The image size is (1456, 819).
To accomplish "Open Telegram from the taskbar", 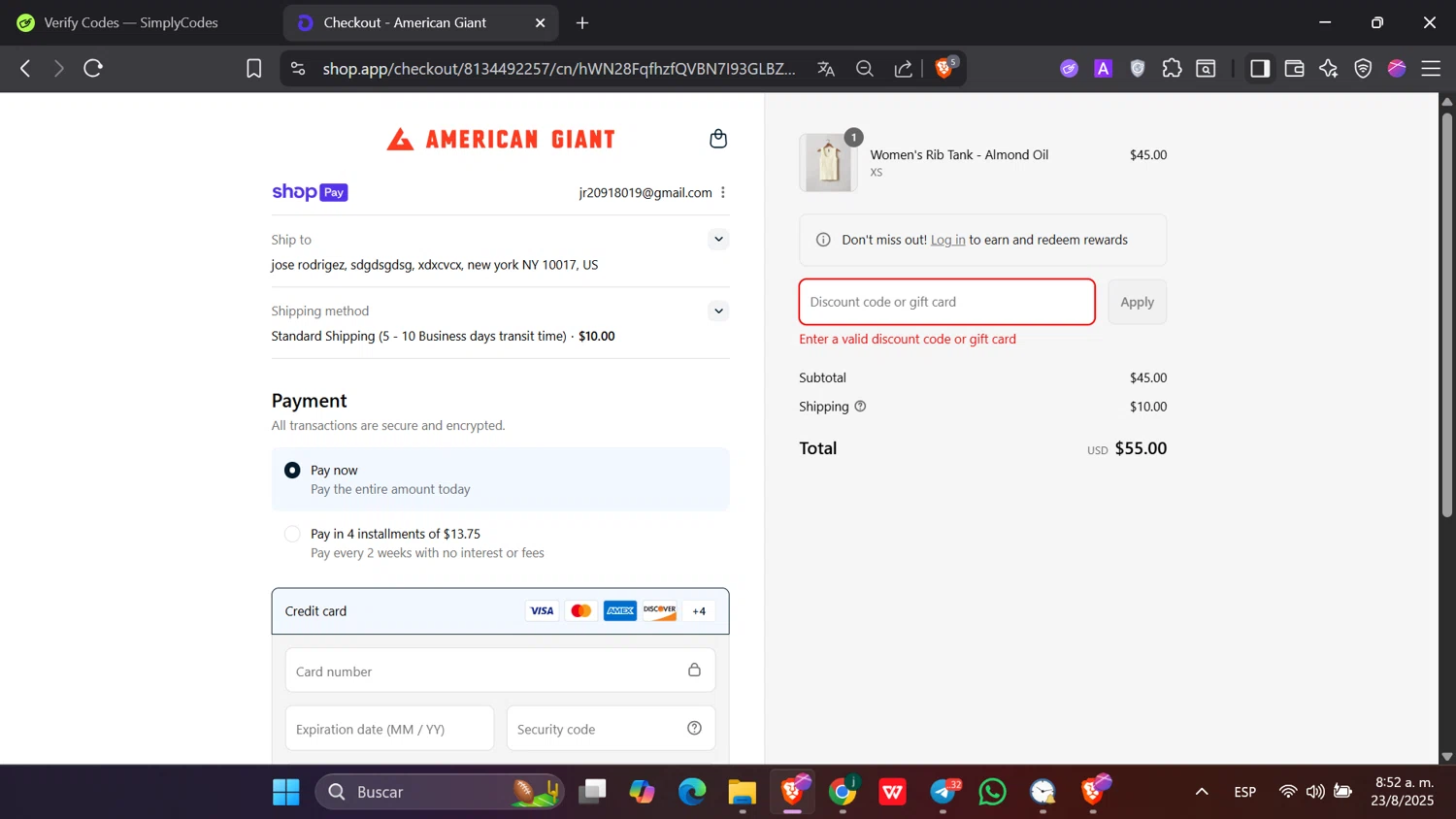I will [943, 792].
